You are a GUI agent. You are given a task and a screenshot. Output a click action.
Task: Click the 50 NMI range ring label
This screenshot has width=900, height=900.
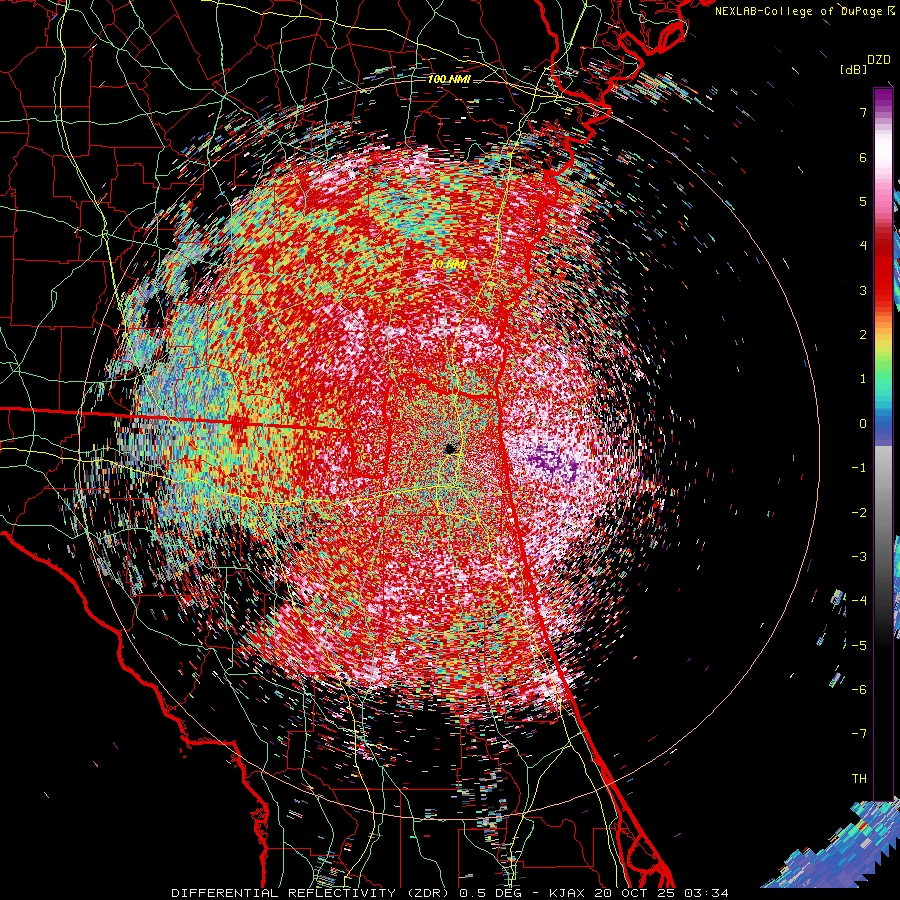click(449, 264)
